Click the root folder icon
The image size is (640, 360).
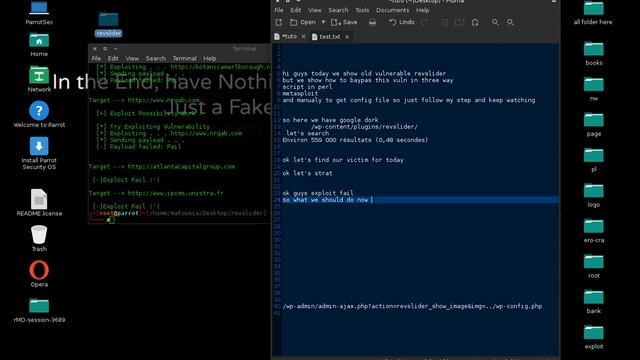pyautogui.click(x=593, y=266)
